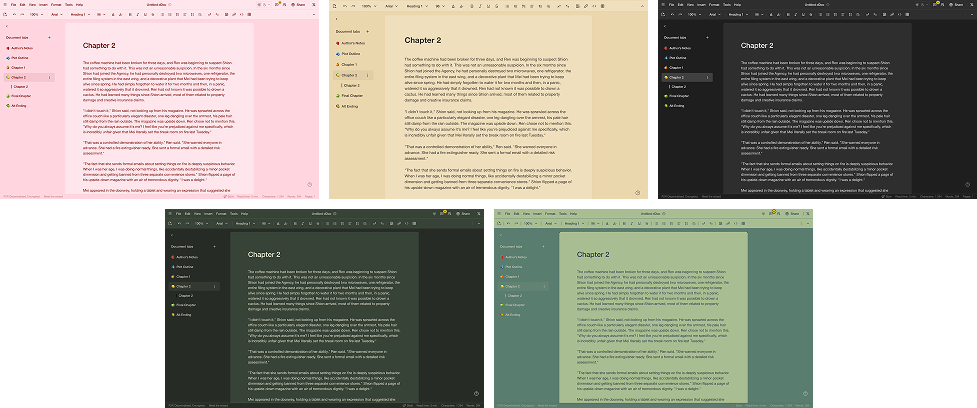Add a document tab in dark green window
977x408 pixels.
pos(214,247)
